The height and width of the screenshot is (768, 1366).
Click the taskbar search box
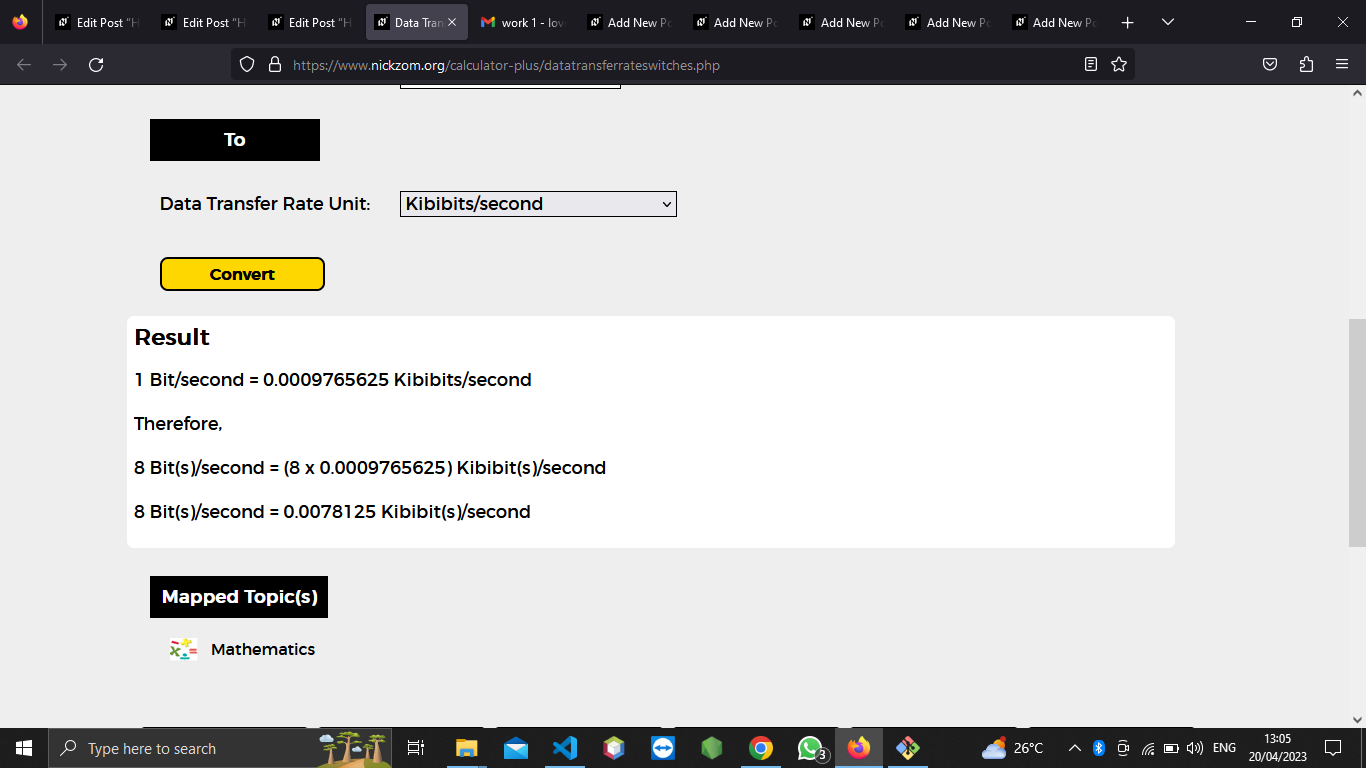point(220,748)
